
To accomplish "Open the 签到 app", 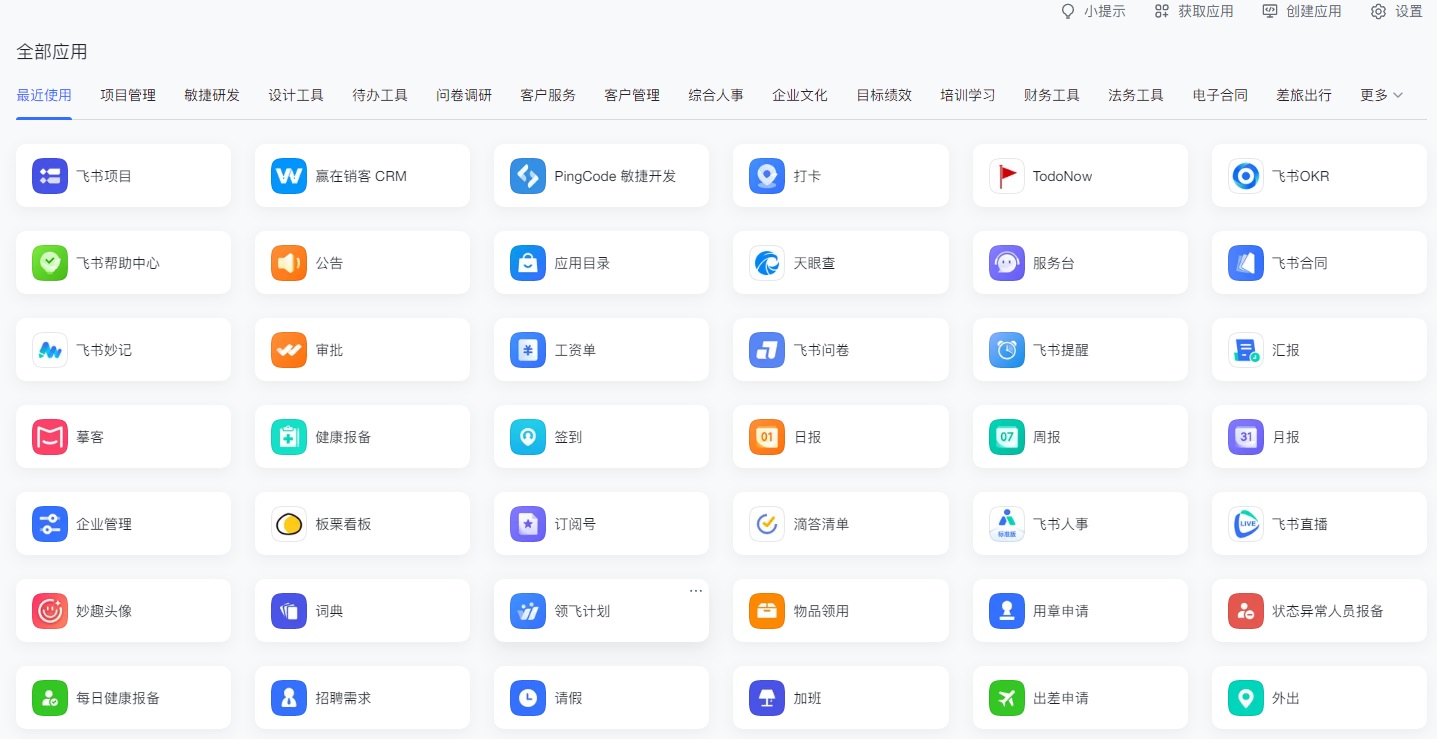I will [x=601, y=437].
